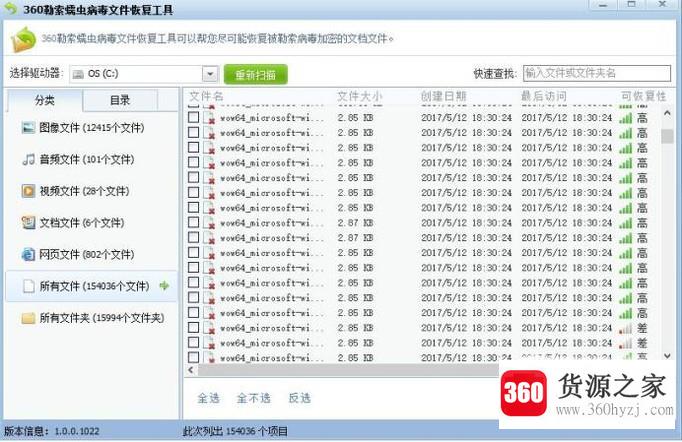Click the green signal bars of first 2.87 KB row
Image resolution: width=682 pixels, height=442 pixels.
coord(626,223)
